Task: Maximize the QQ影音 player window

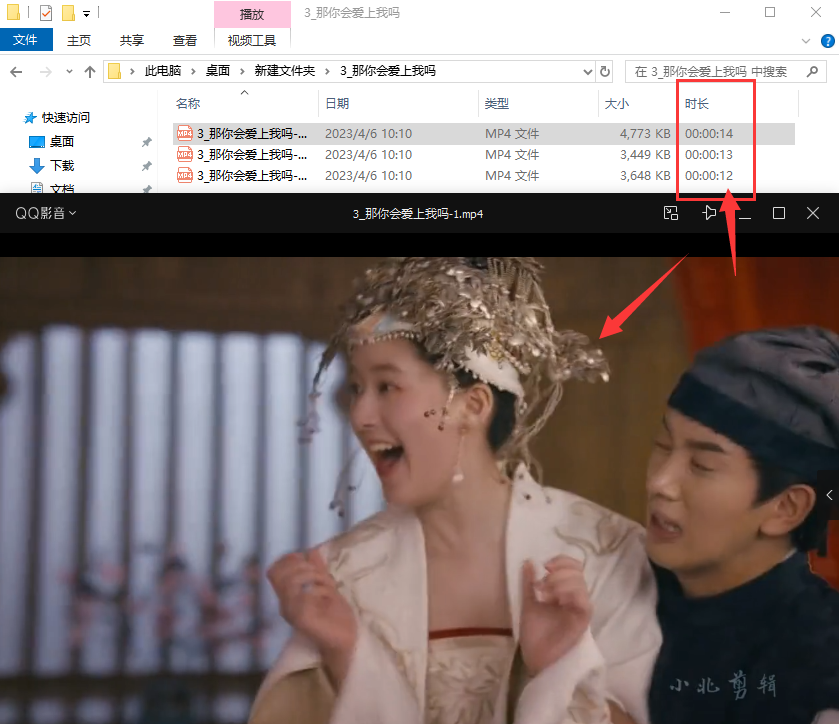Action: point(779,213)
